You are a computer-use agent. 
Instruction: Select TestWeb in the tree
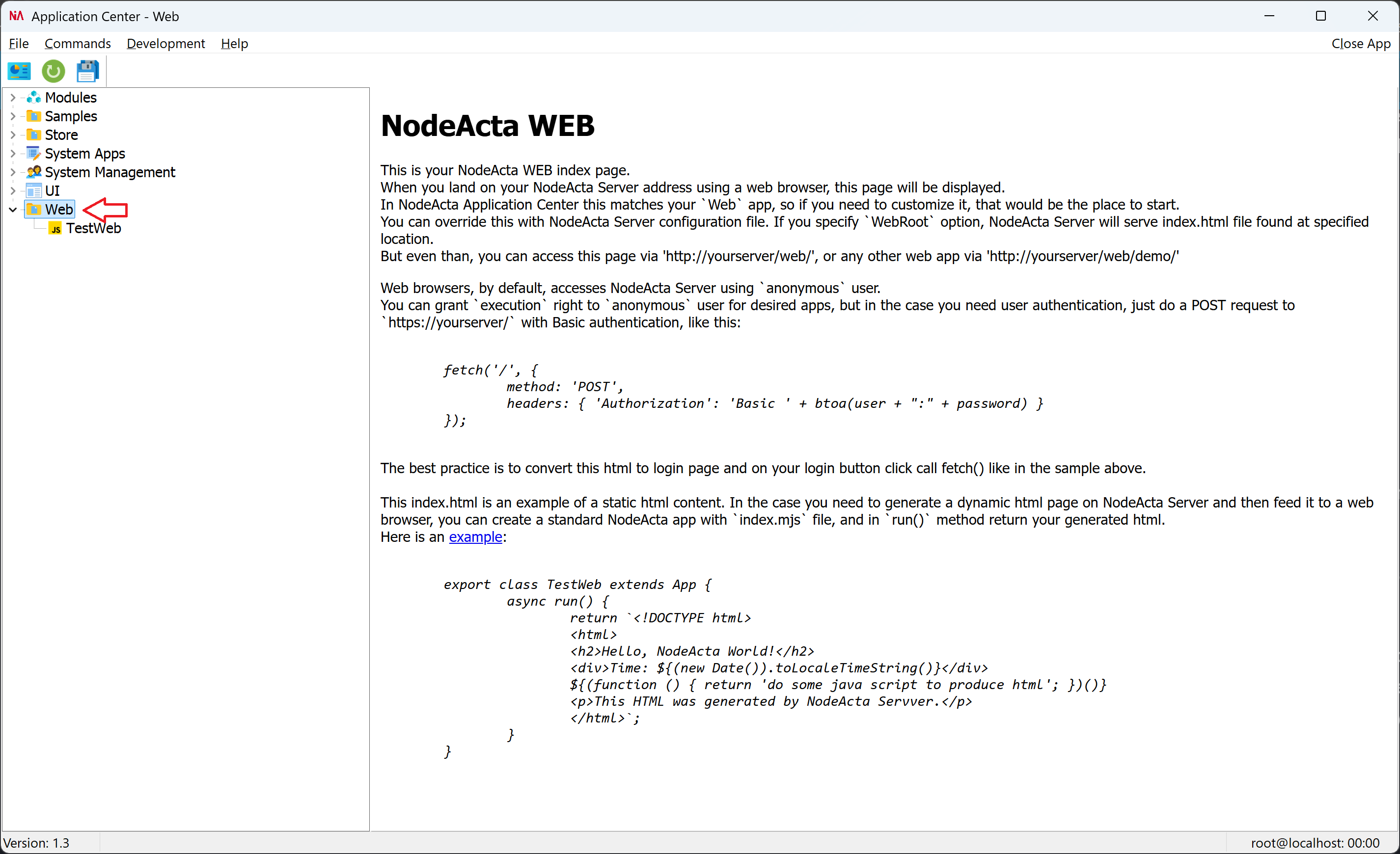click(x=94, y=228)
